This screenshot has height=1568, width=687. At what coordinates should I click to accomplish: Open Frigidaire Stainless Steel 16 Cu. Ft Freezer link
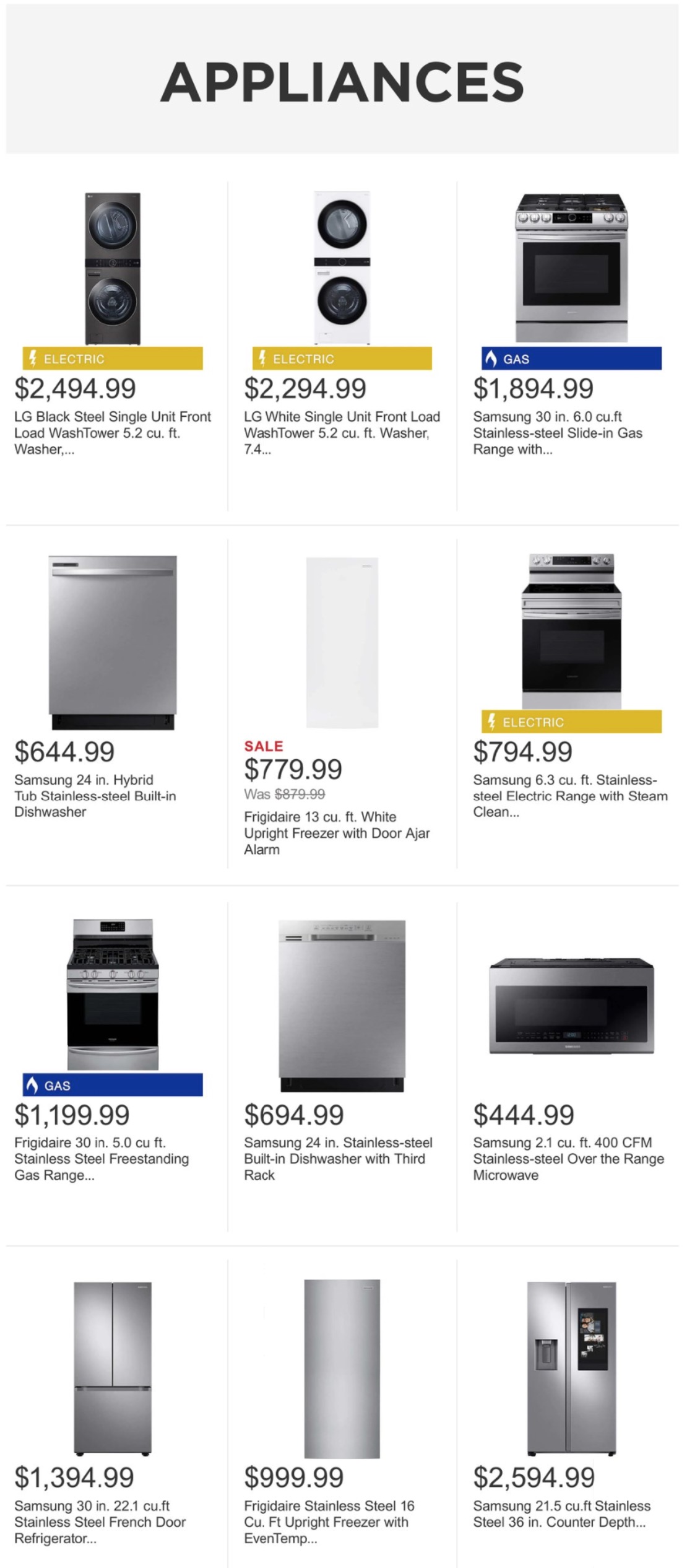329,1522
